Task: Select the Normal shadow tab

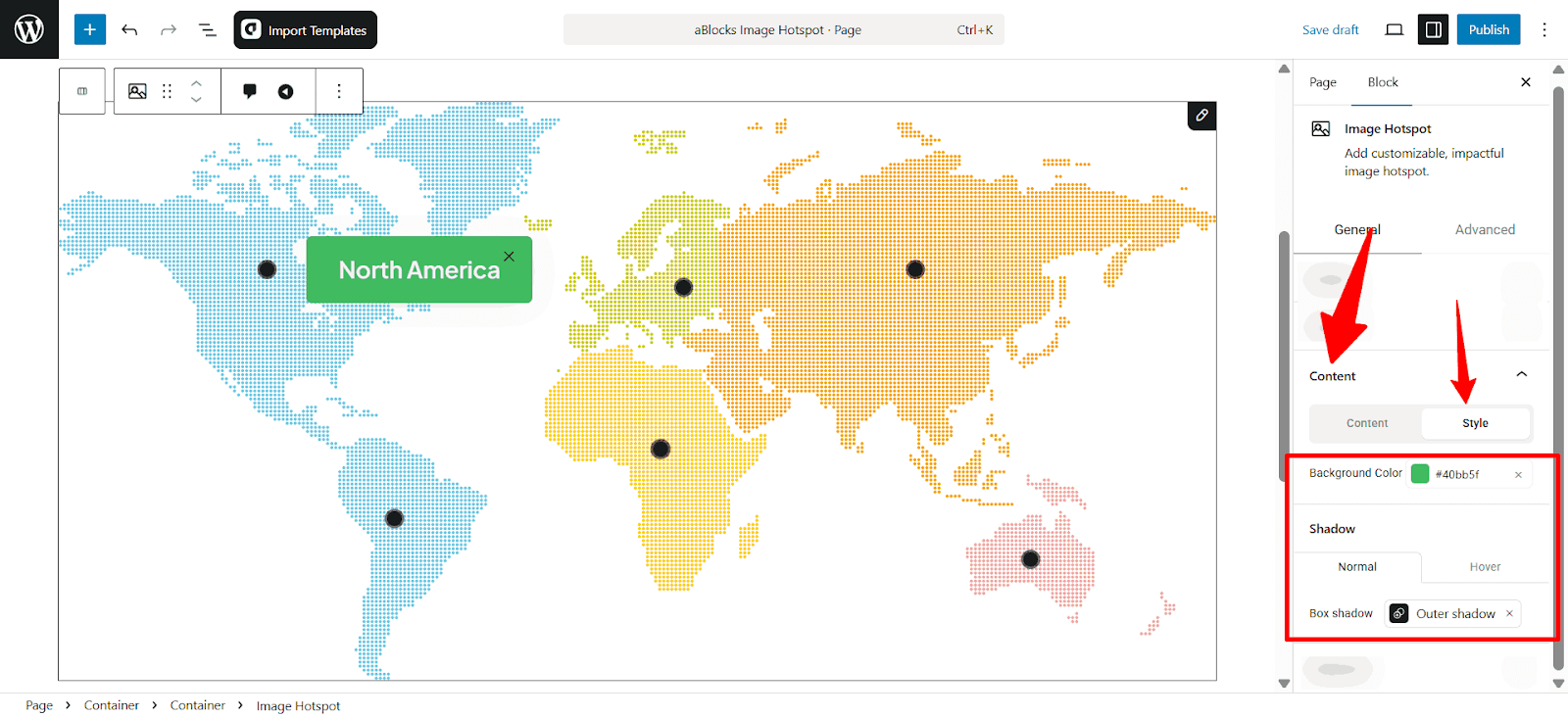Action: click(1357, 567)
